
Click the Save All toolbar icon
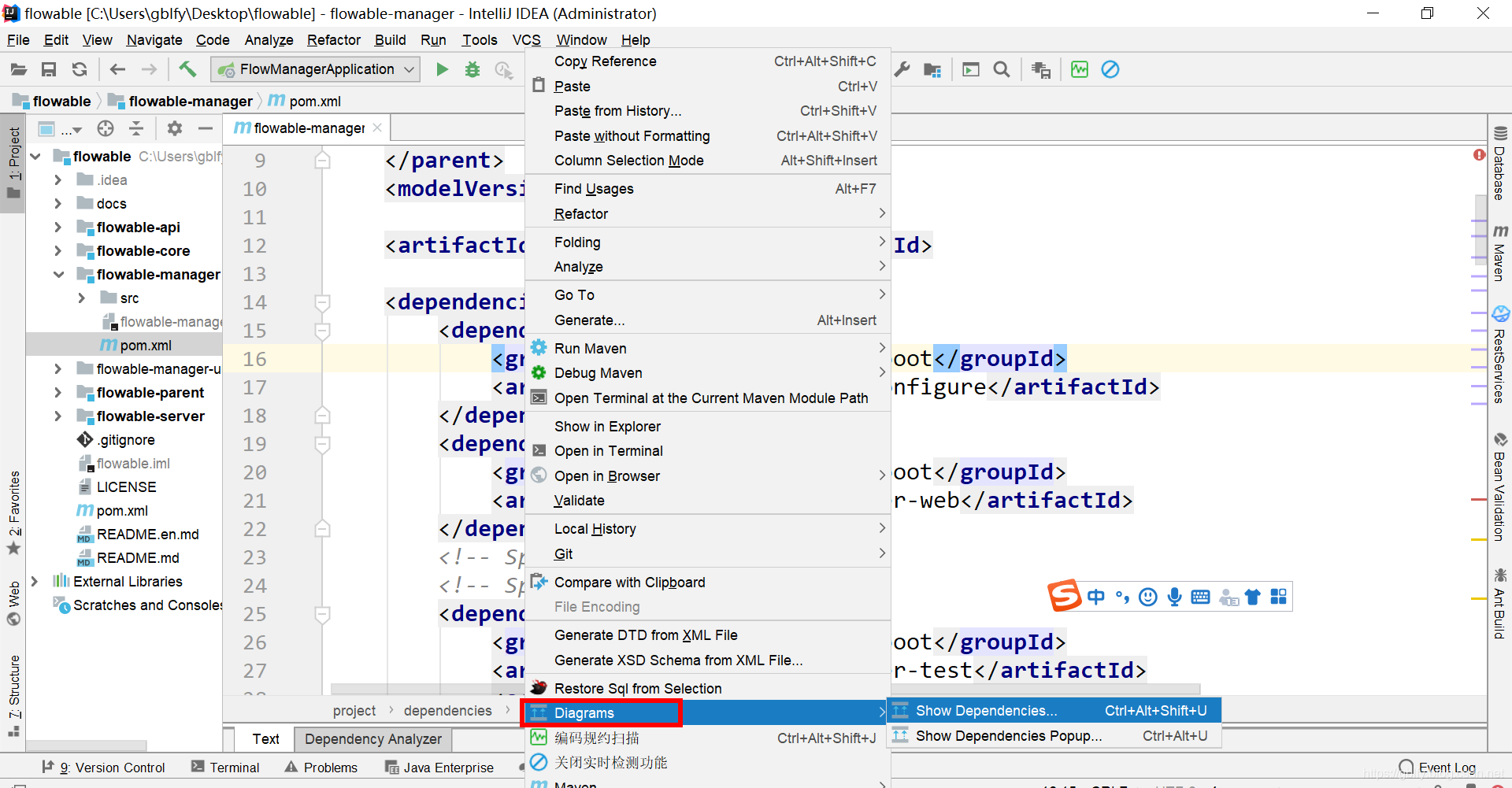click(x=49, y=70)
